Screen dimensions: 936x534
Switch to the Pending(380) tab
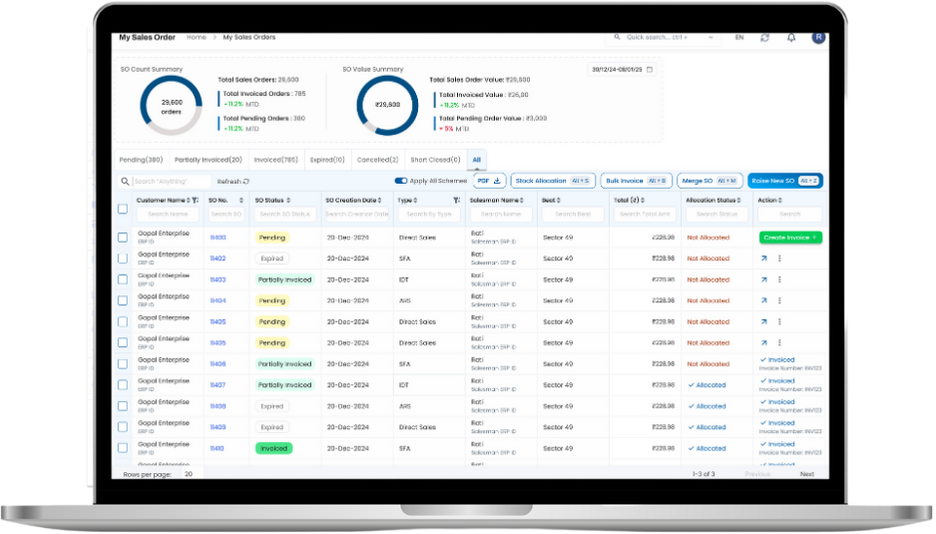(141, 159)
